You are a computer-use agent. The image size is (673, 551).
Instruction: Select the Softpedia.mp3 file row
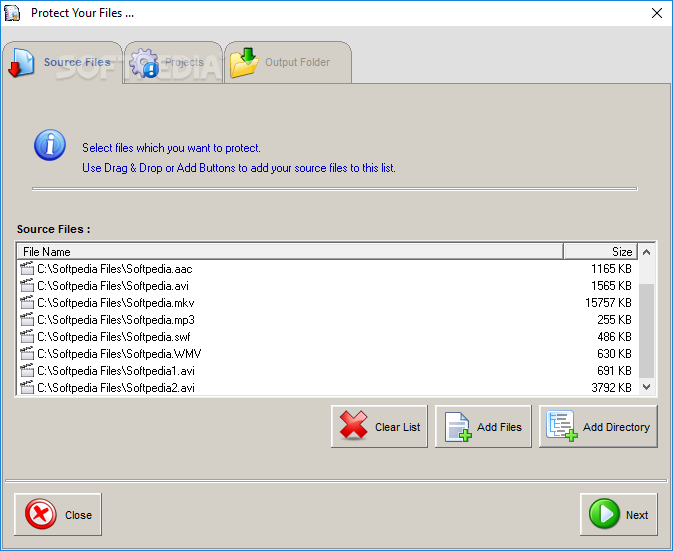click(x=327, y=320)
